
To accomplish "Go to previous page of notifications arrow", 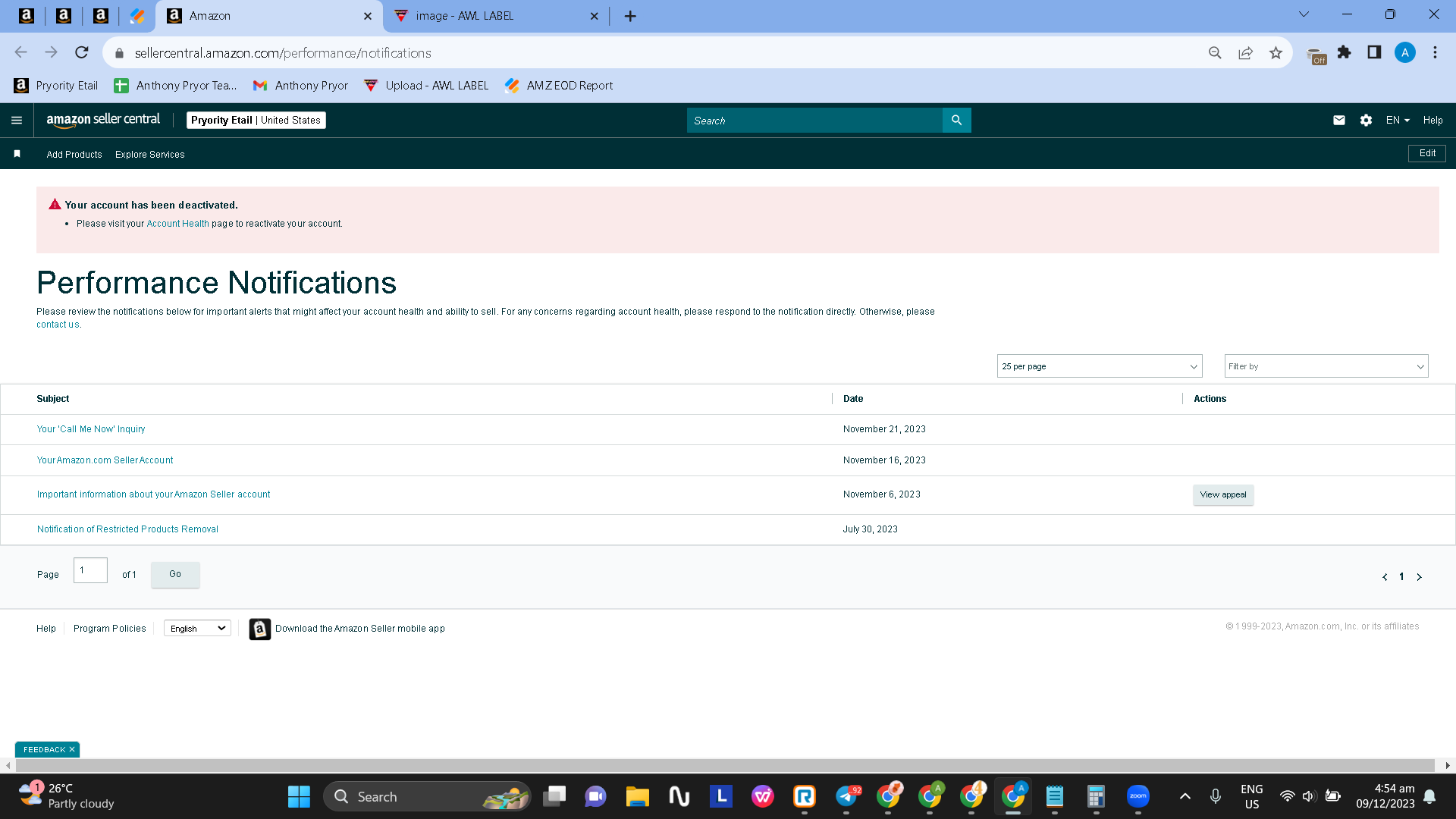I will click(x=1385, y=577).
